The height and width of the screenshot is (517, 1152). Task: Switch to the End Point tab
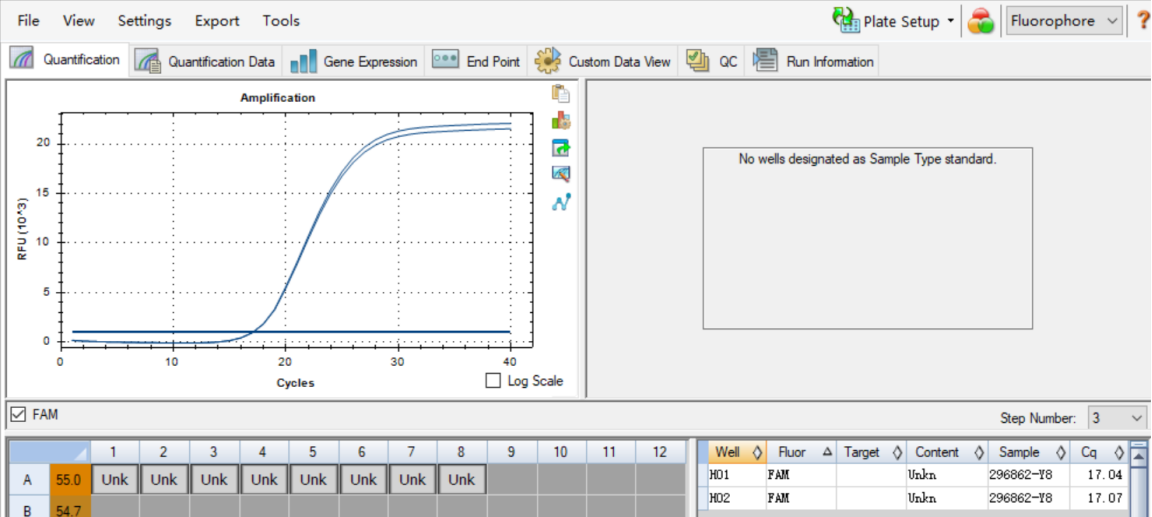pos(476,62)
